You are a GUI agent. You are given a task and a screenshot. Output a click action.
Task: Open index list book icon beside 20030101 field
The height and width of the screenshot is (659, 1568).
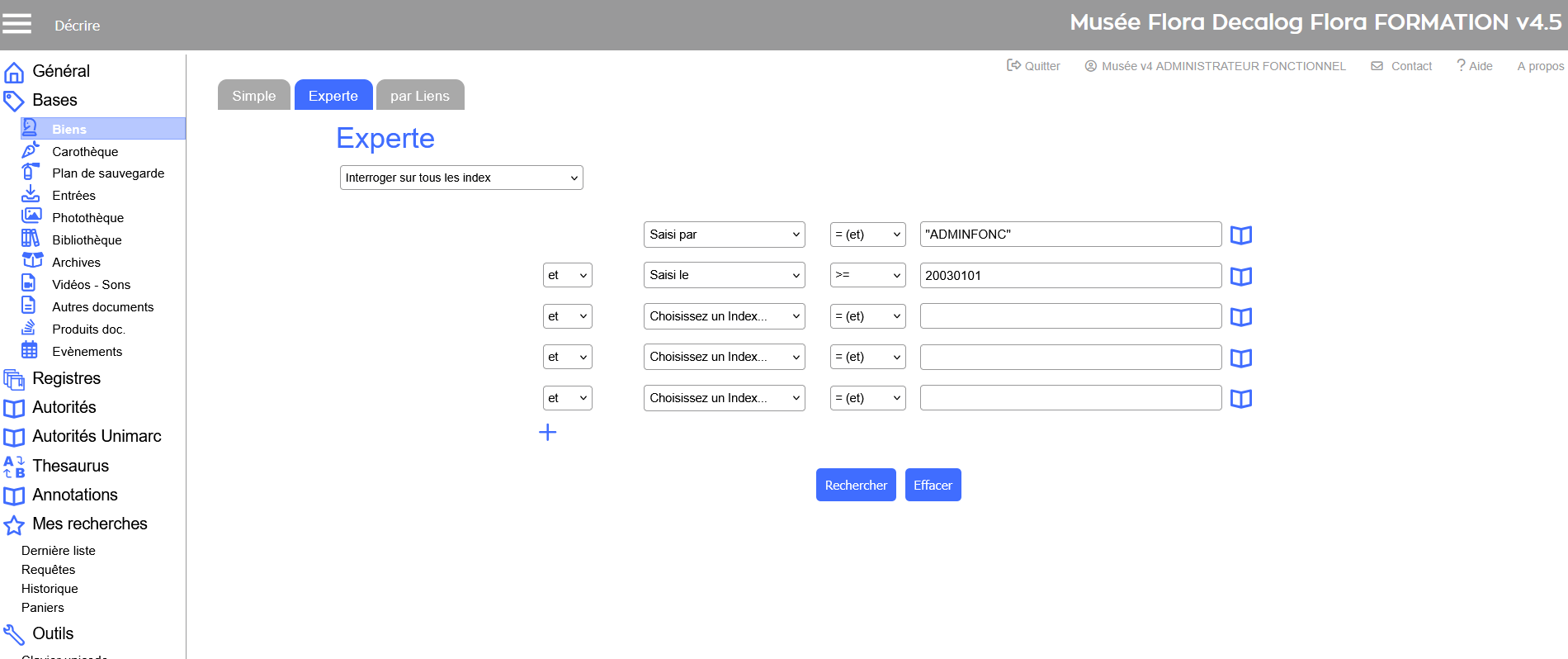pyautogui.click(x=1240, y=276)
